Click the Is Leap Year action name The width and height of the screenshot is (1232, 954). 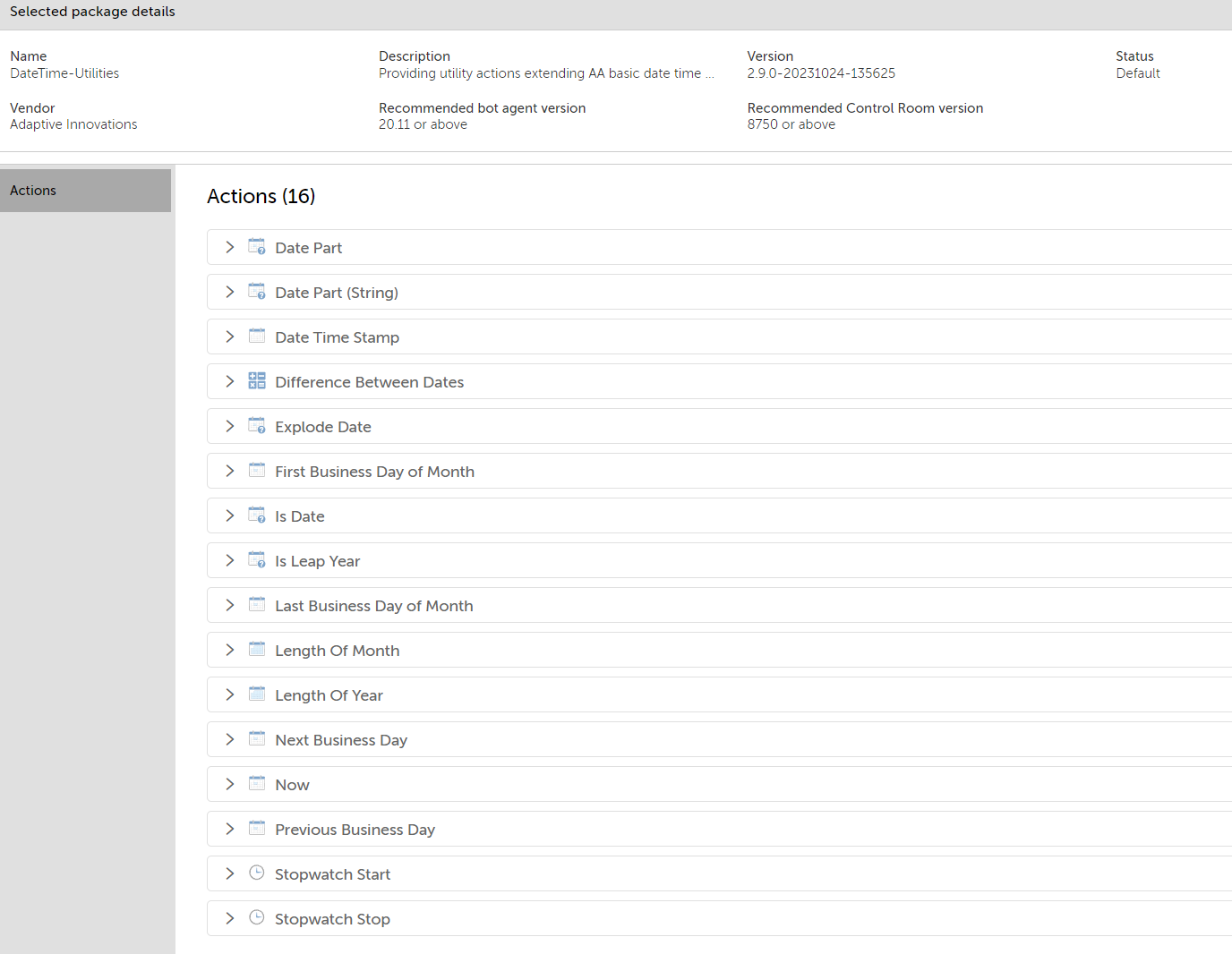click(x=318, y=561)
